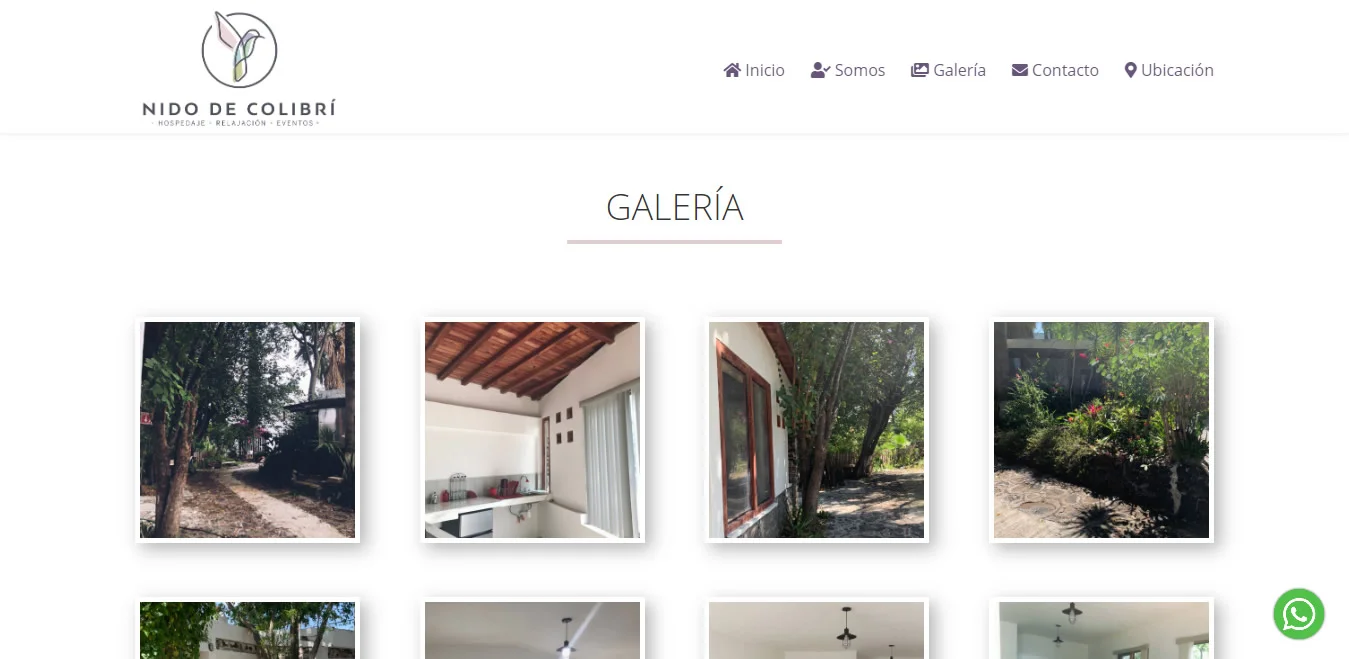The image size is (1349, 659).
Task: Go to the Ubicación navigation link
Action: (1169, 70)
